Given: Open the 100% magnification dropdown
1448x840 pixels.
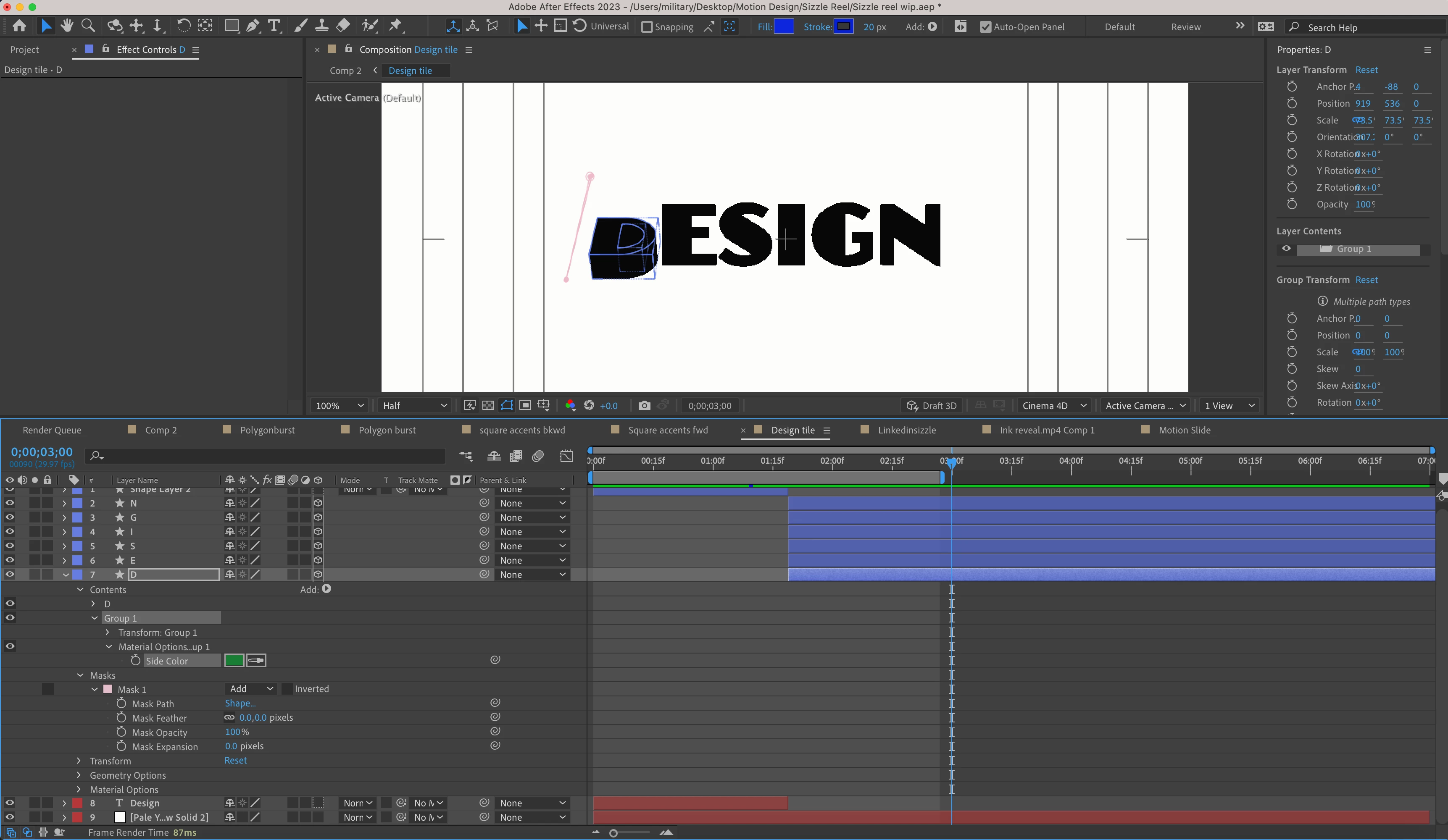Looking at the screenshot, I should (340, 406).
